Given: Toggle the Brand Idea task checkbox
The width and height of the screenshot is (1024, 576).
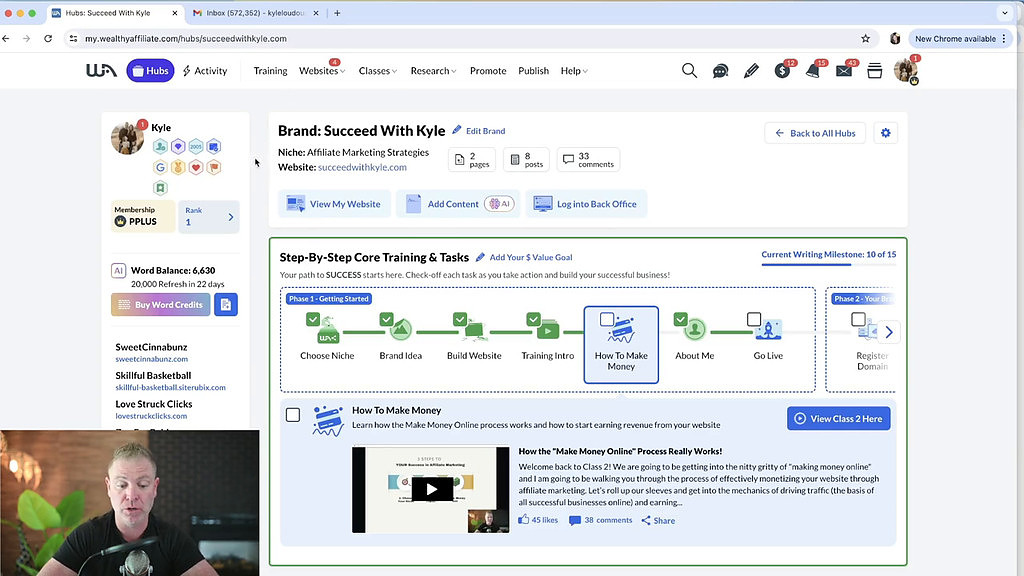Looking at the screenshot, I should [x=387, y=319].
